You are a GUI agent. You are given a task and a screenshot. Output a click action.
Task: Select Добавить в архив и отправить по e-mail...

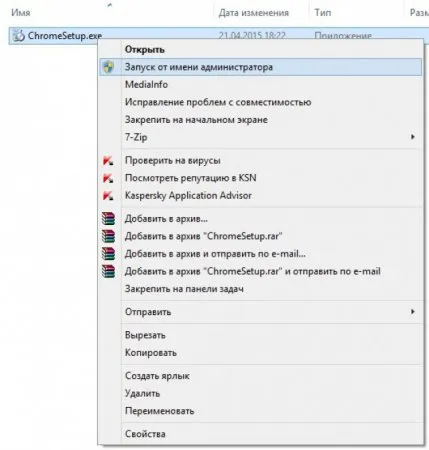(261, 254)
